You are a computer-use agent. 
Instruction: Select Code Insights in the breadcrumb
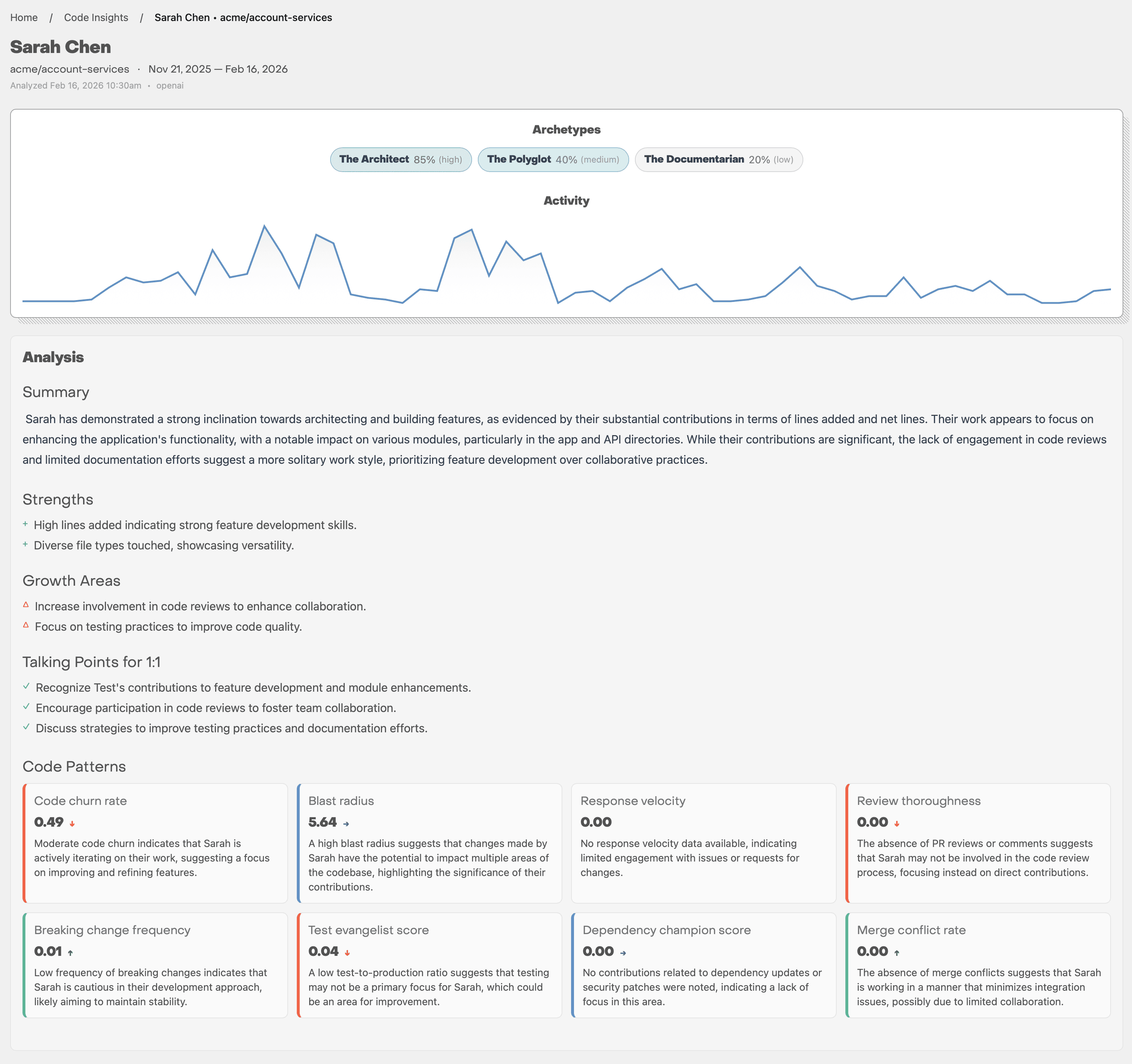tap(96, 18)
